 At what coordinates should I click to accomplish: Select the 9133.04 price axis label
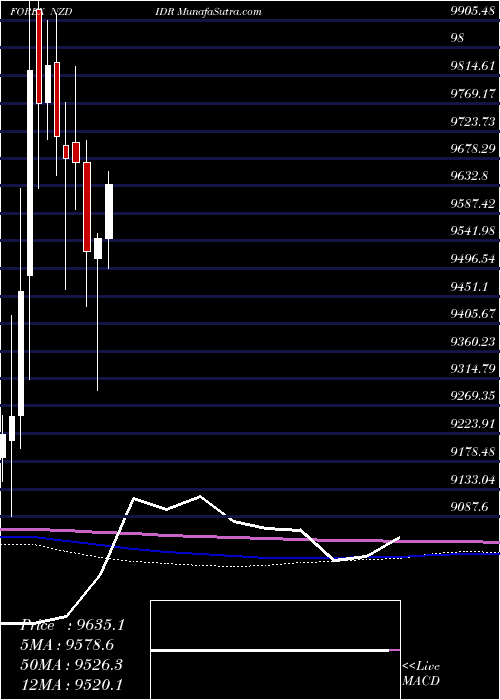point(473,479)
